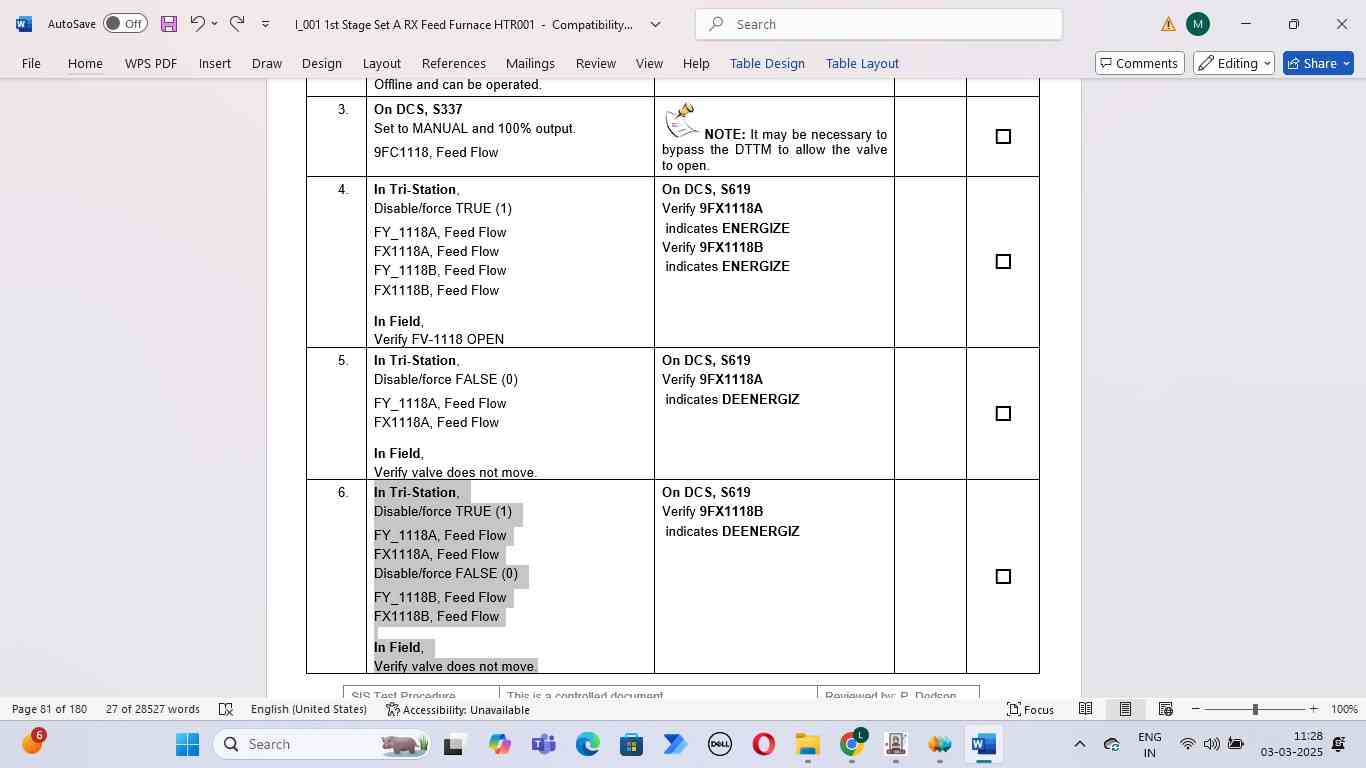Switch to Print Layout view icon
Screen dimensions: 1366x768
(x=1125, y=709)
